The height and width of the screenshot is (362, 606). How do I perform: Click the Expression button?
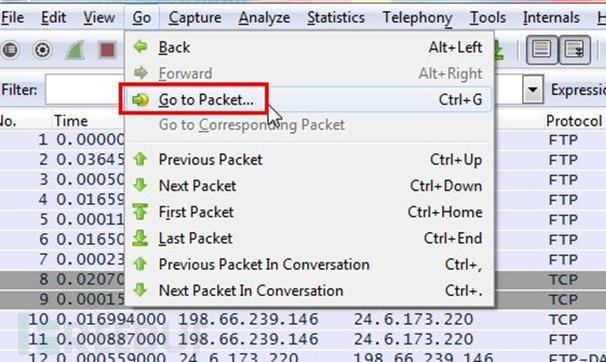pyautogui.click(x=578, y=90)
